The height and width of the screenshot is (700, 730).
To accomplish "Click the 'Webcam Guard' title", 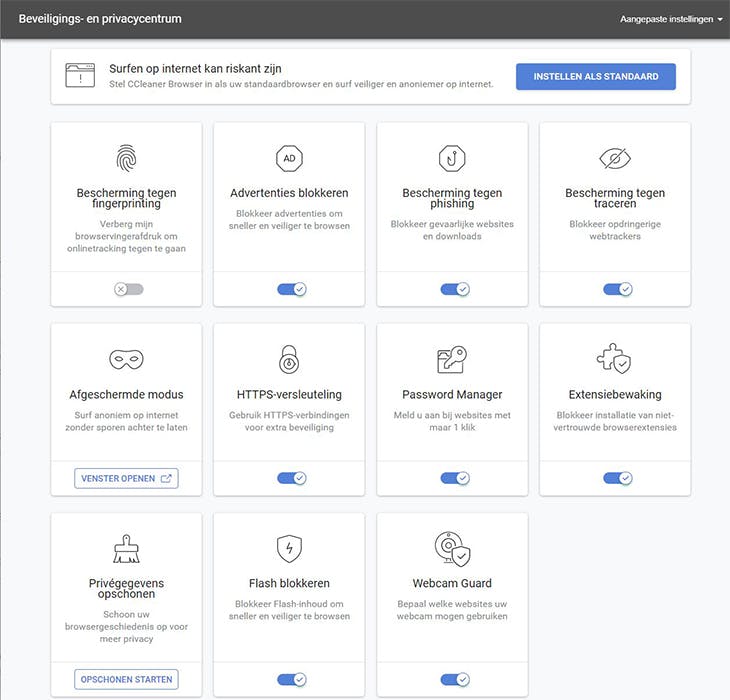I will coord(452,583).
